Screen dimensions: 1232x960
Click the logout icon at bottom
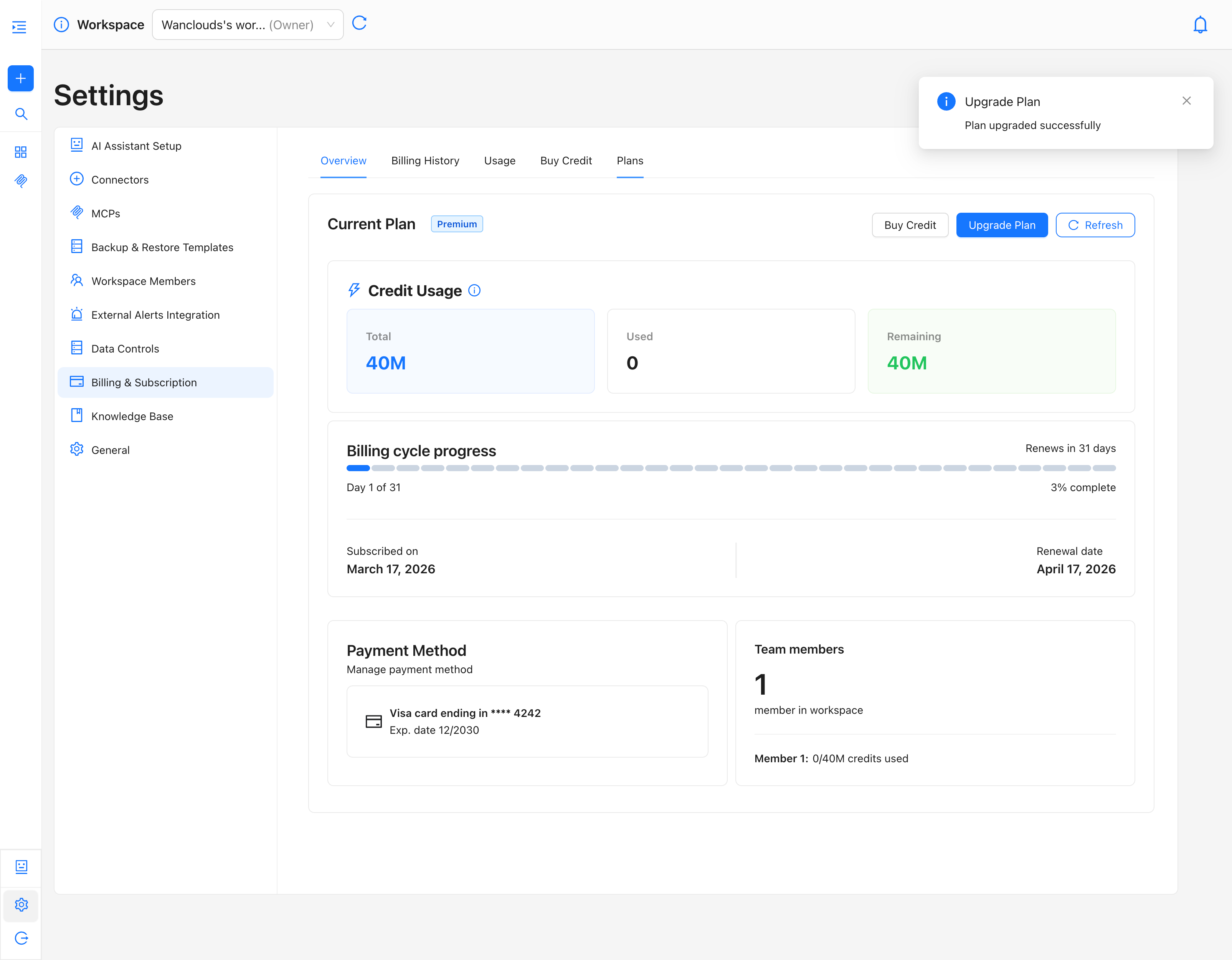tap(21, 938)
